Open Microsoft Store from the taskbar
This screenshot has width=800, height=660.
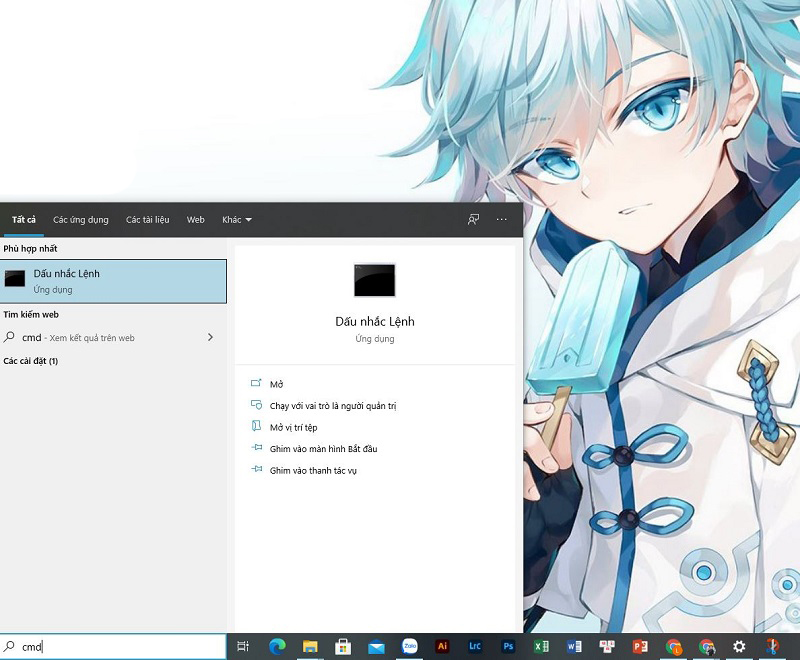coord(343,647)
